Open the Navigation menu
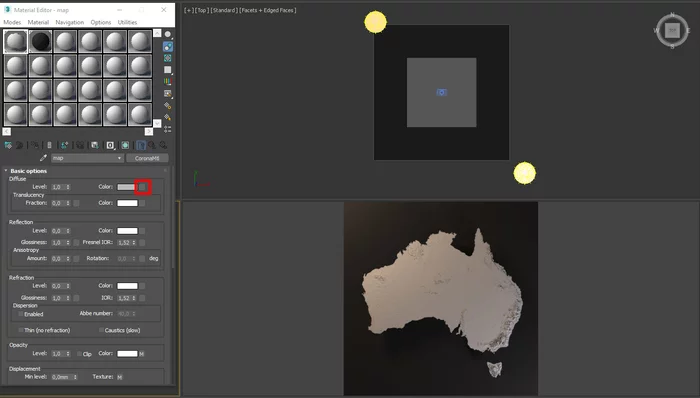 pyautogui.click(x=69, y=22)
